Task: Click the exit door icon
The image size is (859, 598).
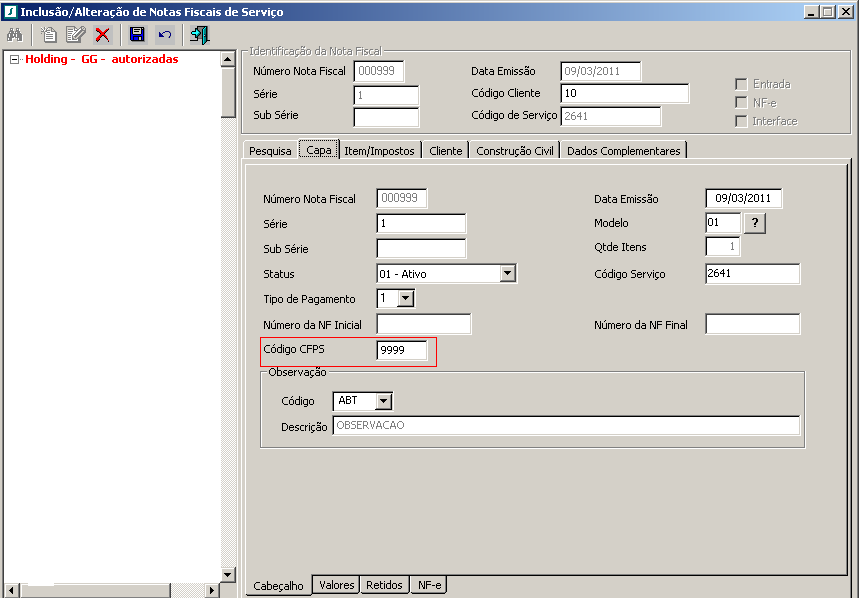Action: [199, 35]
